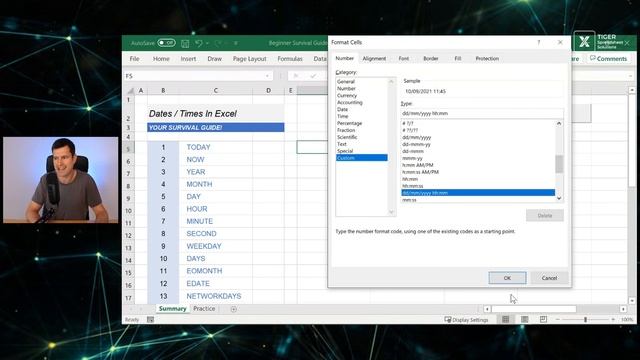Click the formula bar cancel X icon

click(296, 76)
